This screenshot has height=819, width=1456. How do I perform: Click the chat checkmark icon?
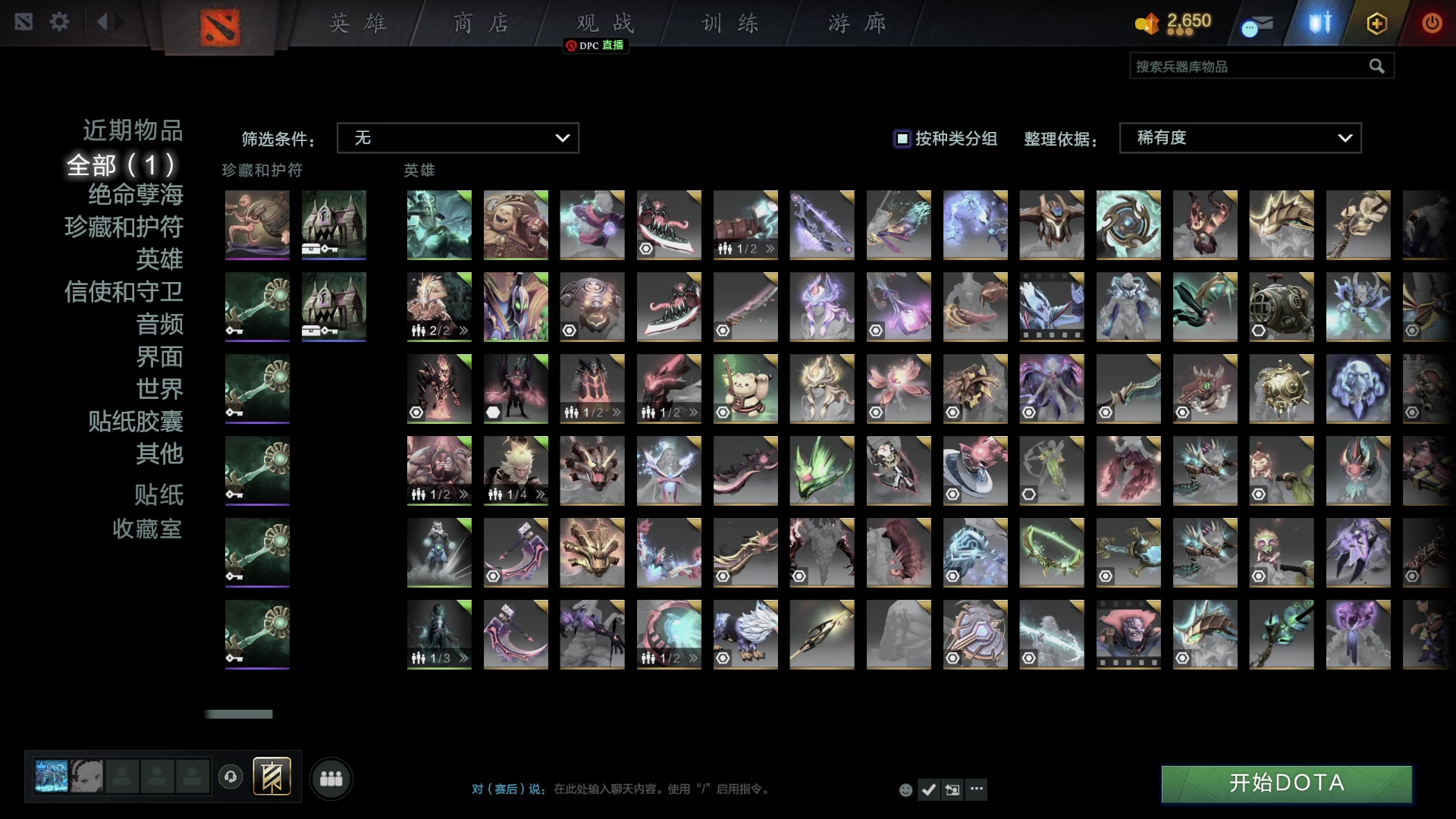tap(928, 789)
